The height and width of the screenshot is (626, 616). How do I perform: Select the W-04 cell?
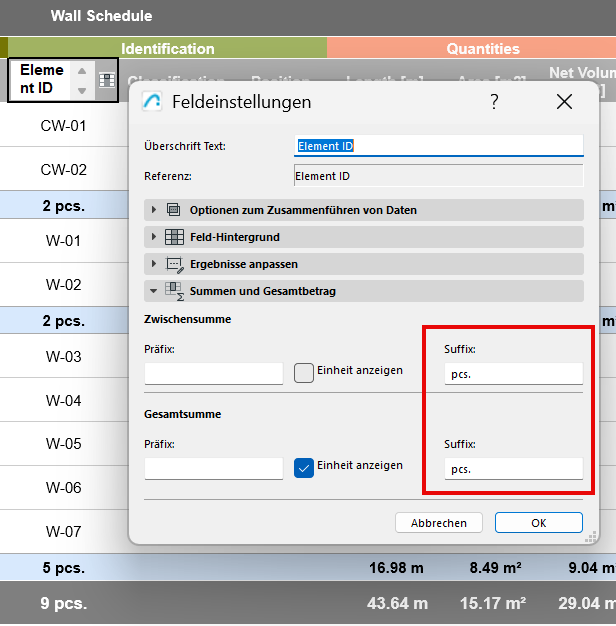point(63,400)
